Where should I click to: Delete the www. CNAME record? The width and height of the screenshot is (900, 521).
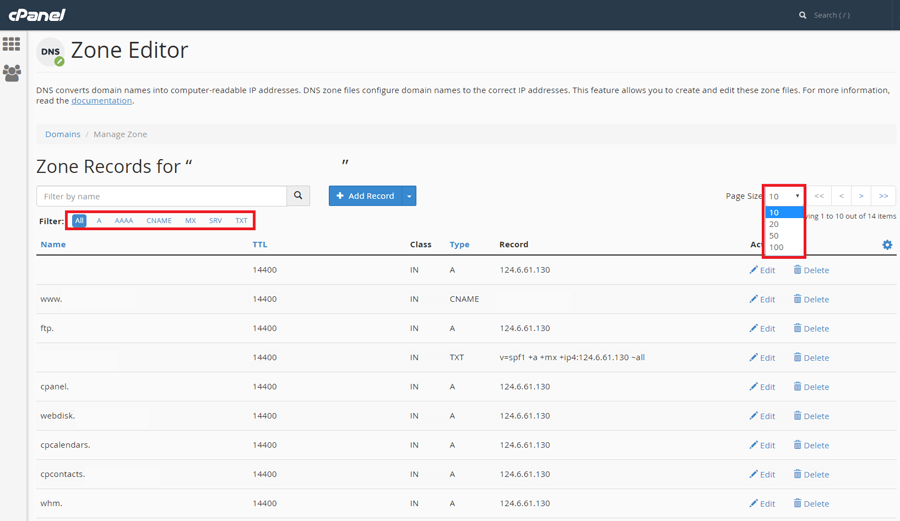[x=811, y=299]
